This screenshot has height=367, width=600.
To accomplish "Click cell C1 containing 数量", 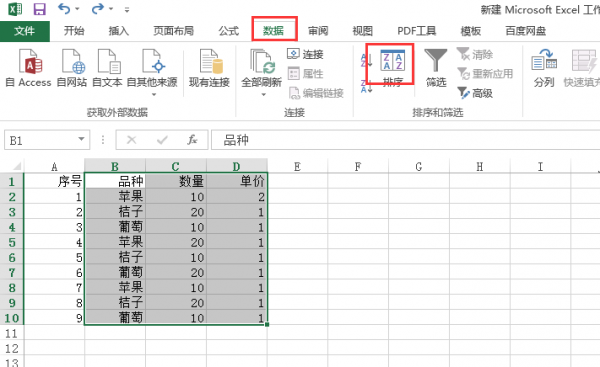I will tap(176, 181).
